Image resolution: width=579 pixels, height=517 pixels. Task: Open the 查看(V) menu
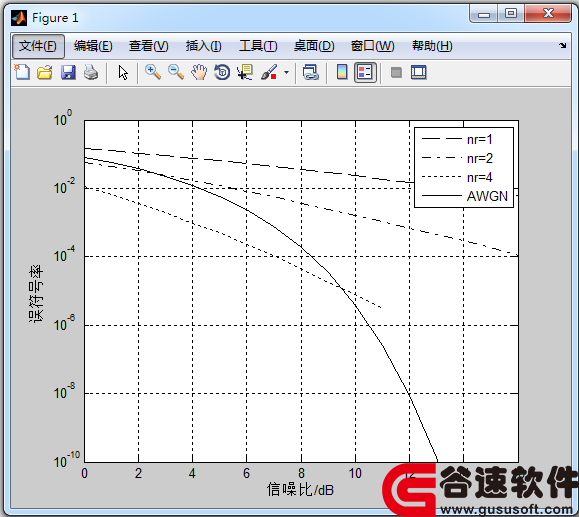[x=148, y=46]
